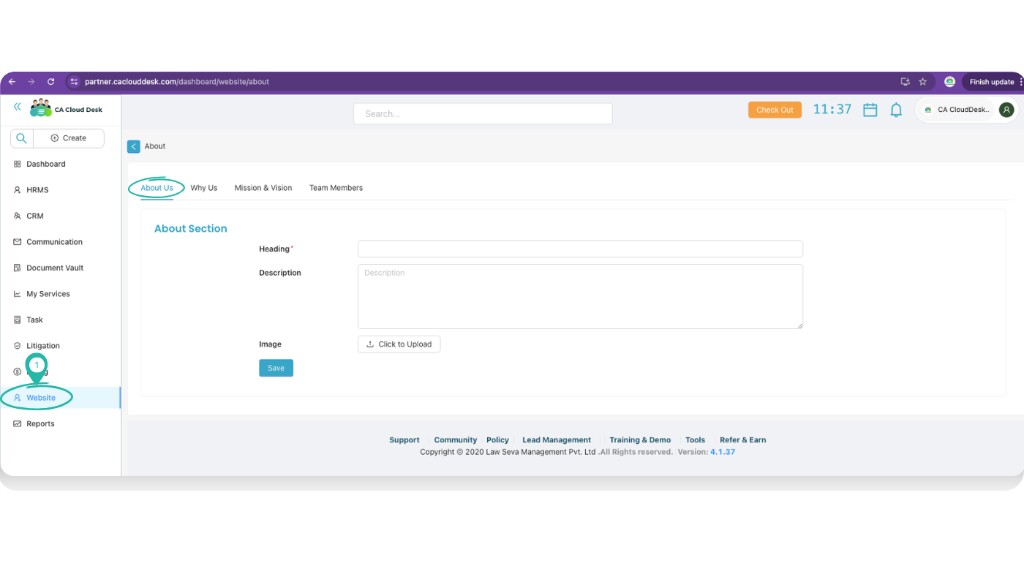Bookmark this page with the star icon

coord(923,82)
